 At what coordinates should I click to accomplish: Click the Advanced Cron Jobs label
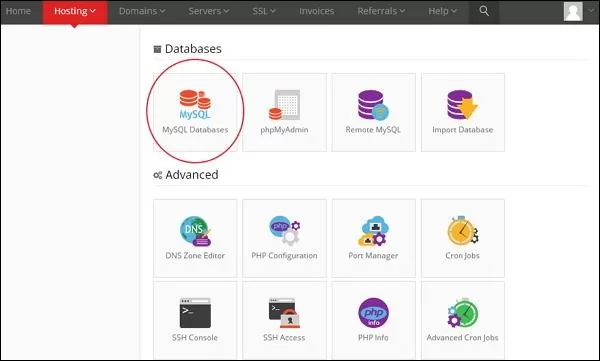[x=463, y=338]
